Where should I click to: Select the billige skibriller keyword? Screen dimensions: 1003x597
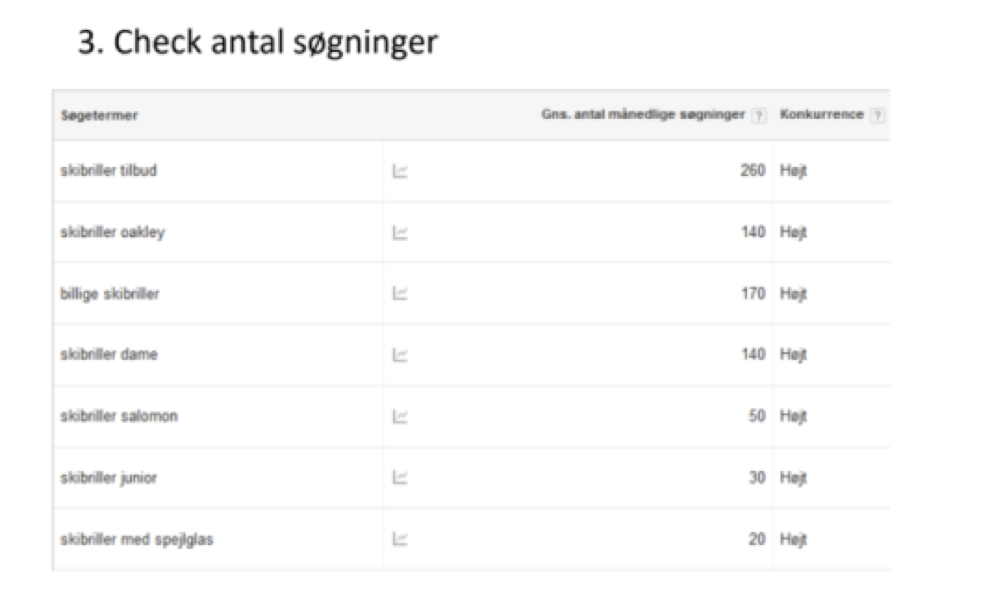click(x=110, y=294)
